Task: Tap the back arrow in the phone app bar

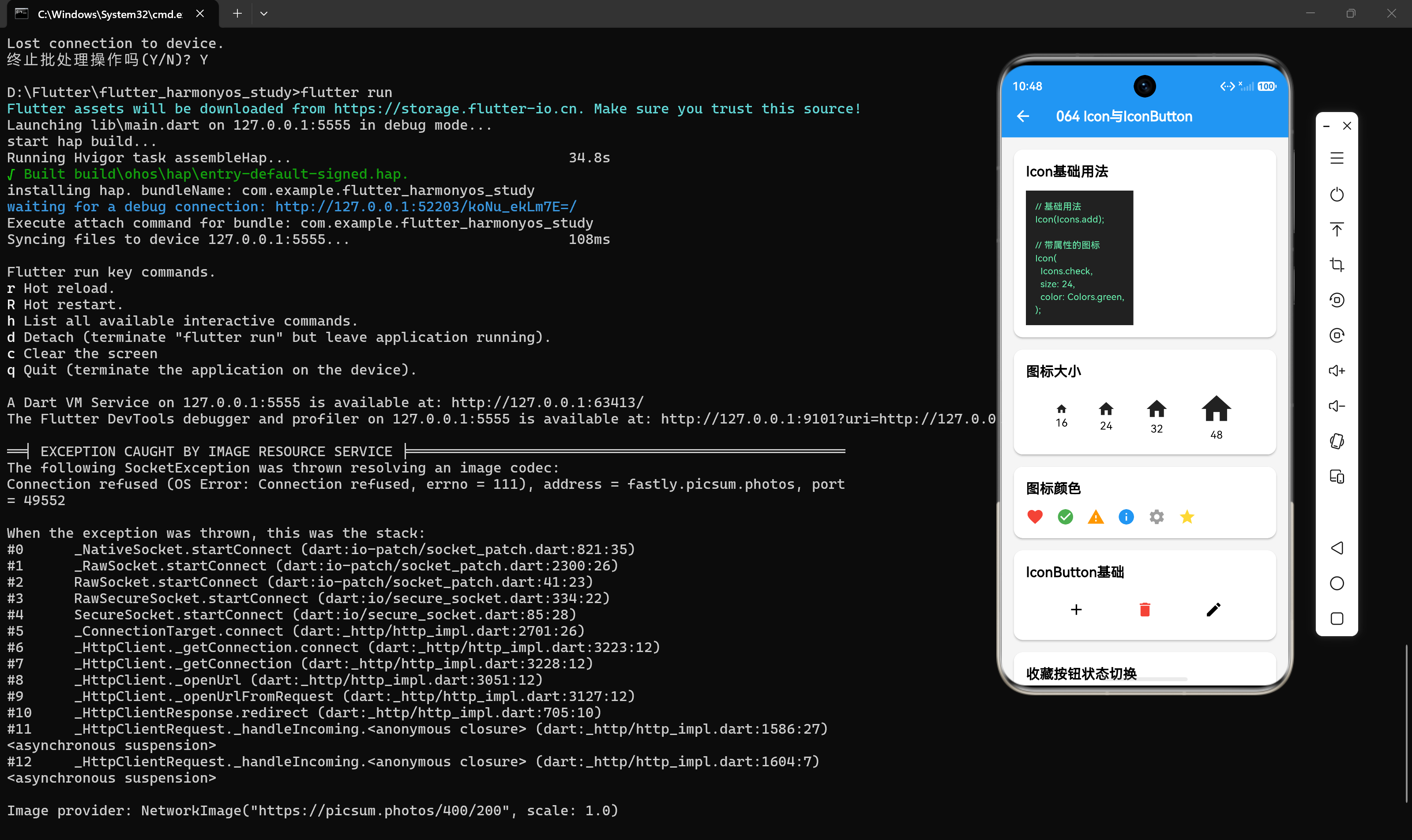Action: point(1022,116)
